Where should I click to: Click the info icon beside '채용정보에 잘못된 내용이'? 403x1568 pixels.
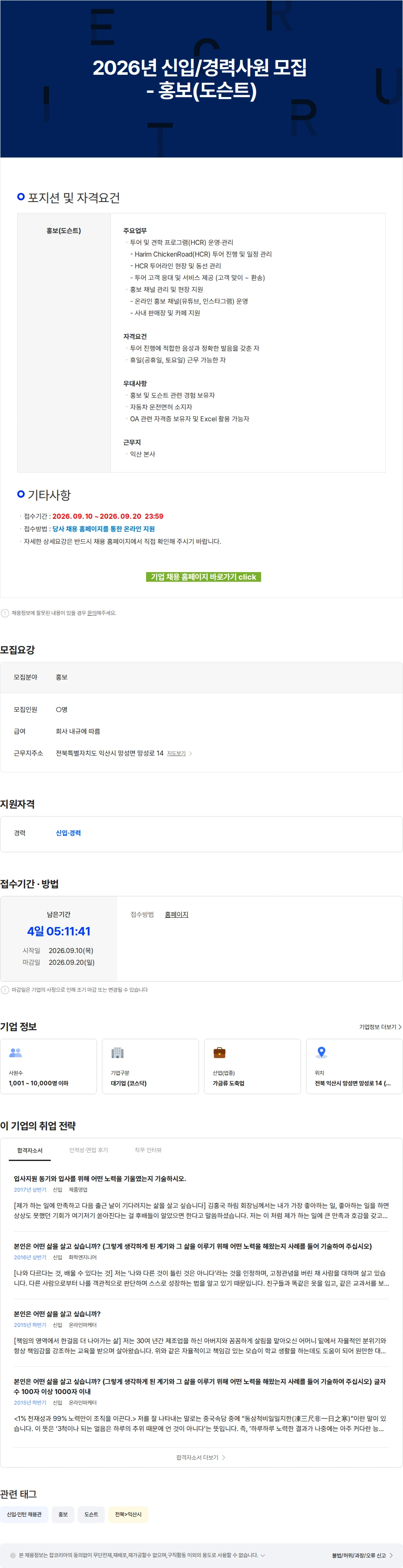tap(5, 613)
